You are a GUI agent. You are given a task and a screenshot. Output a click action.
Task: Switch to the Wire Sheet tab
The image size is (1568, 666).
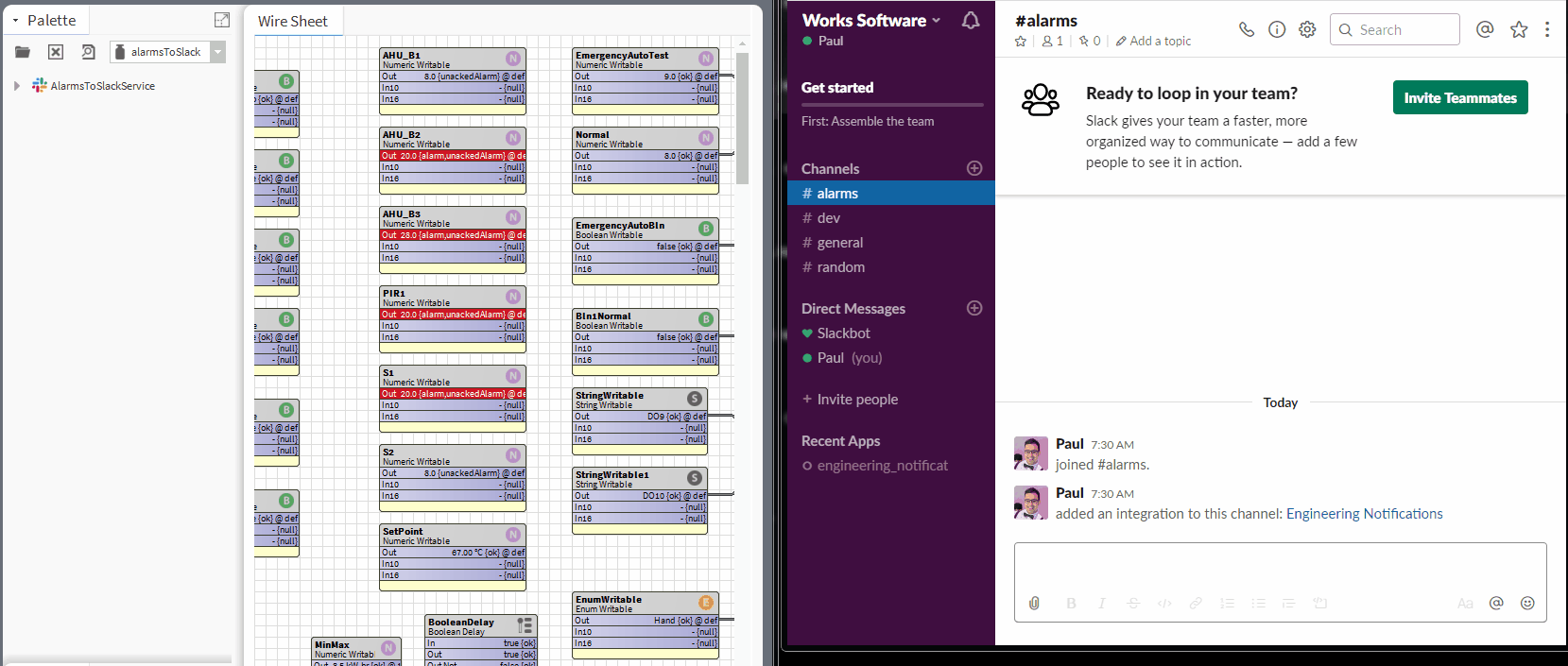point(293,21)
